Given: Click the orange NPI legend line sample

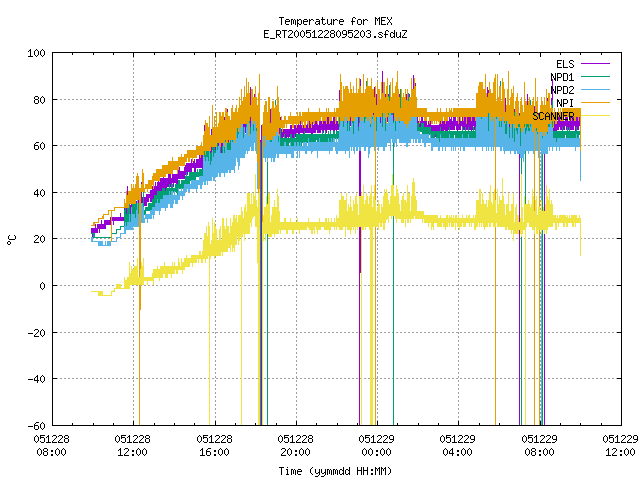Looking at the screenshot, I should pos(595,103).
